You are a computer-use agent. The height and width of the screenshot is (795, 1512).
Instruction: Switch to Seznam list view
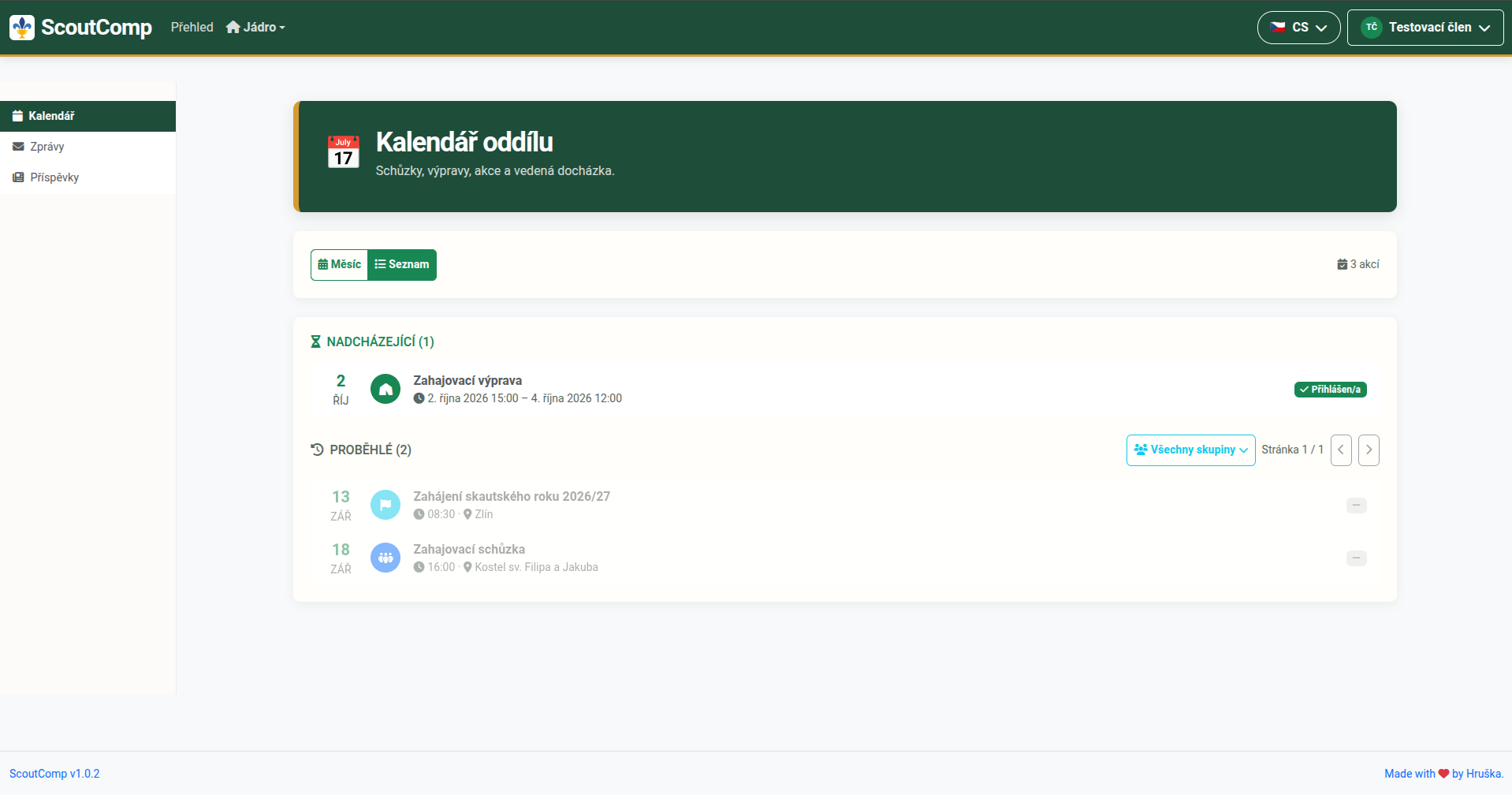click(402, 265)
